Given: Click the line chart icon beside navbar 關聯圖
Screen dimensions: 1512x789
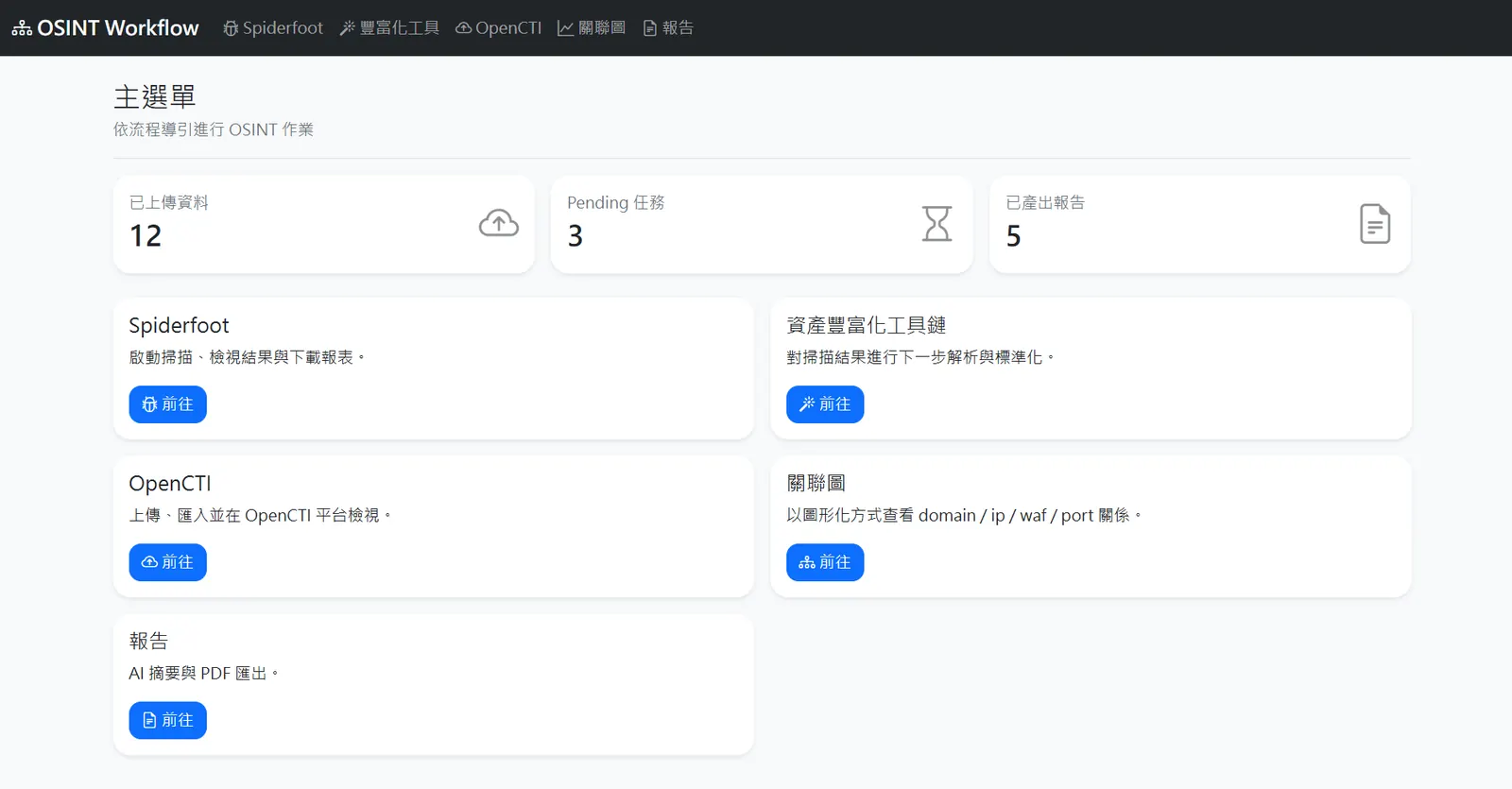Looking at the screenshot, I should click(x=566, y=28).
